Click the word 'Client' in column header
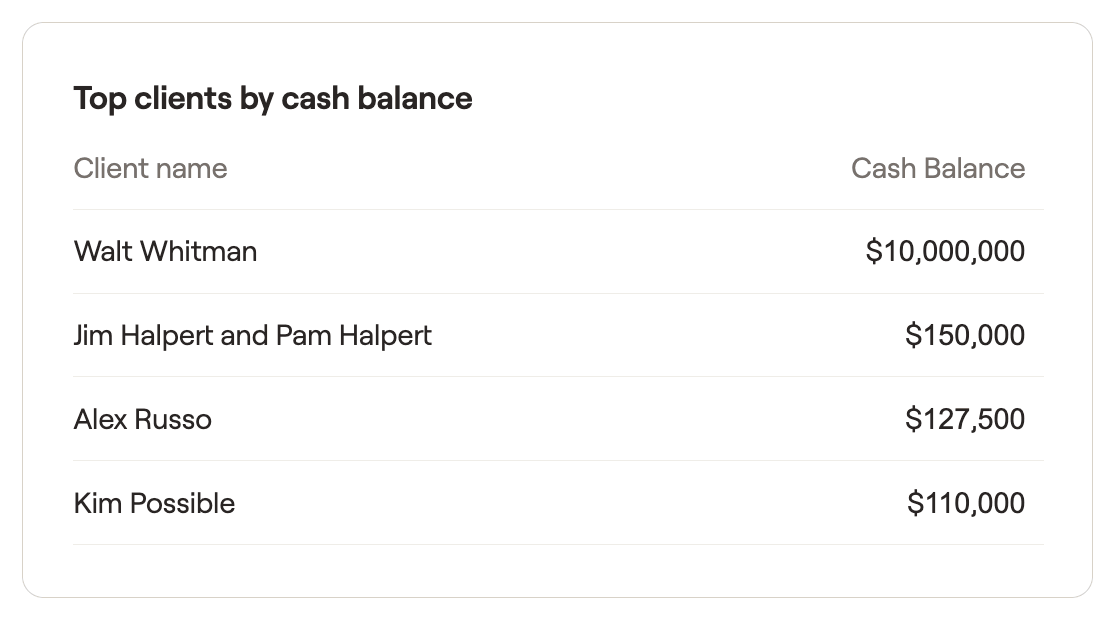The width and height of the screenshot is (1116, 622). 110,169
